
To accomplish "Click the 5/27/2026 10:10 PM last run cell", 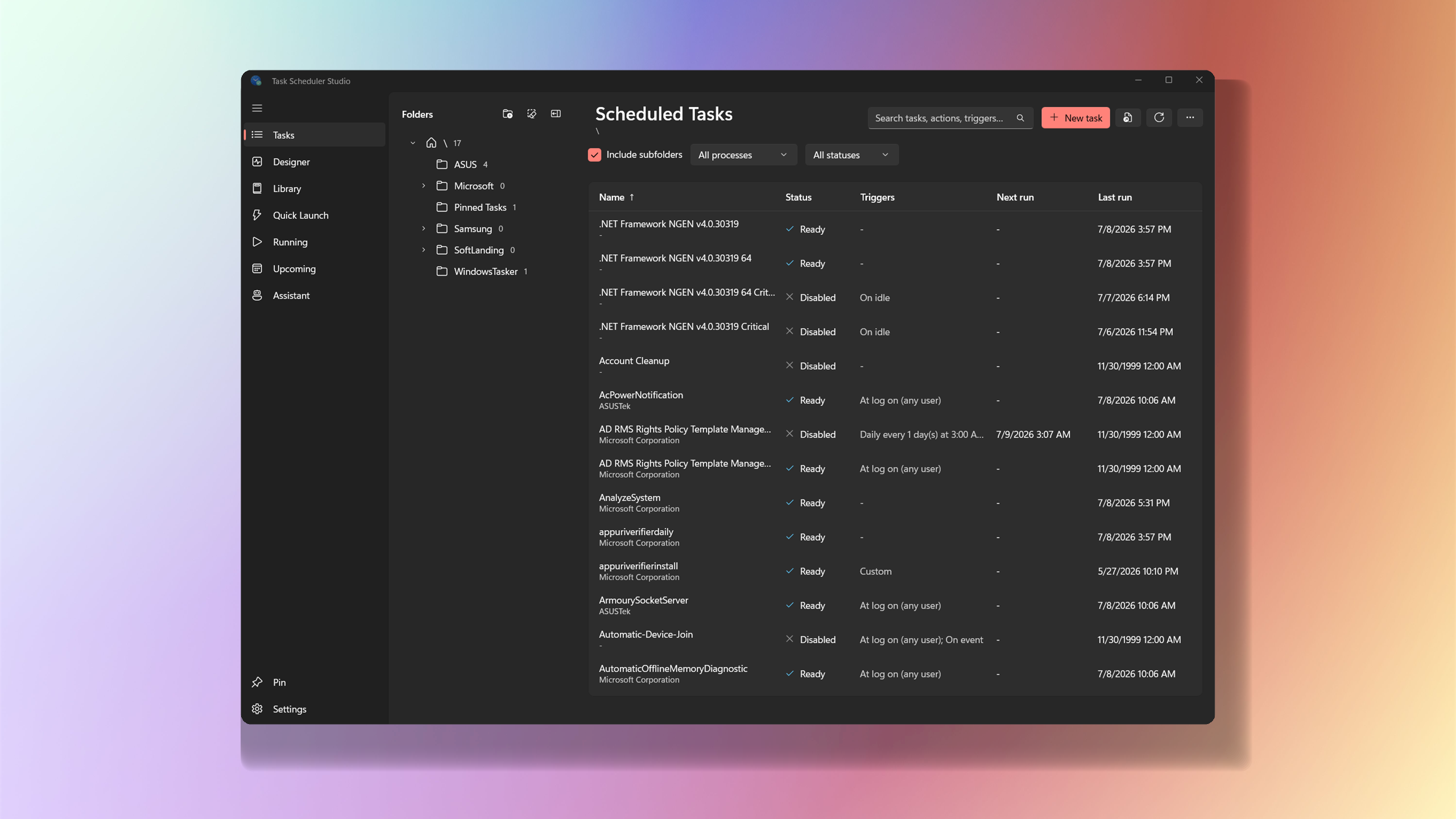I will pyautogui.click(x=1137, y=571).
